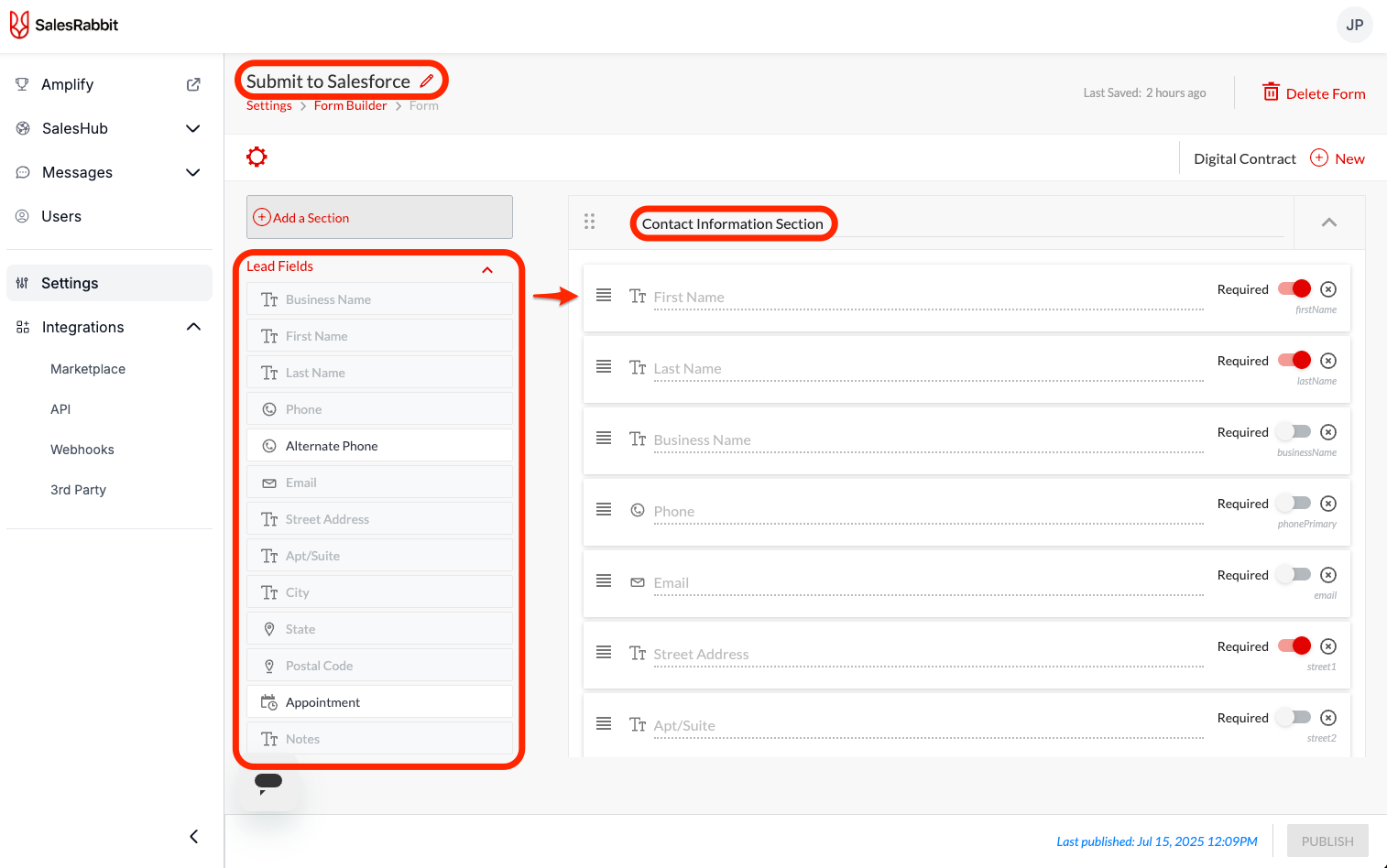Click the pencil icon beside Submit to Salesforce
This screenshot has height=868, width=1387.
pos(427,81)
